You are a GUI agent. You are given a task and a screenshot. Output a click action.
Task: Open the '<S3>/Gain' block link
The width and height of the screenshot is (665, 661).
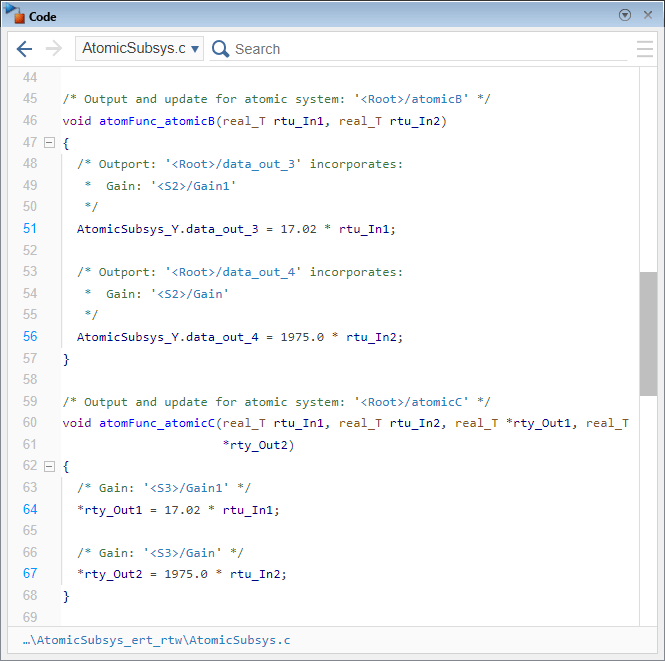point(182,552)
